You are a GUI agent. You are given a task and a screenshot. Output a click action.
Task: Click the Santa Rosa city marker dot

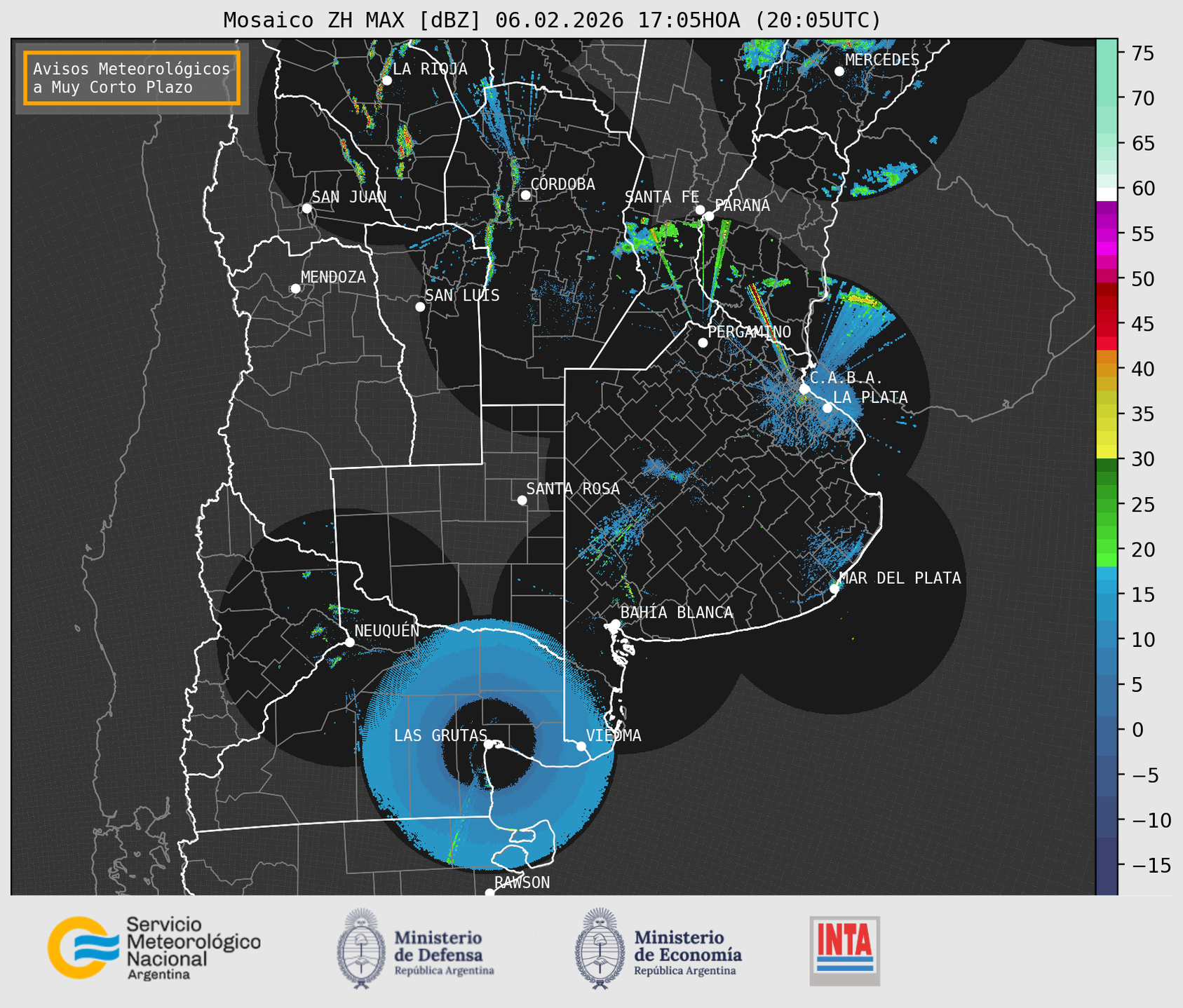[522, 500]
